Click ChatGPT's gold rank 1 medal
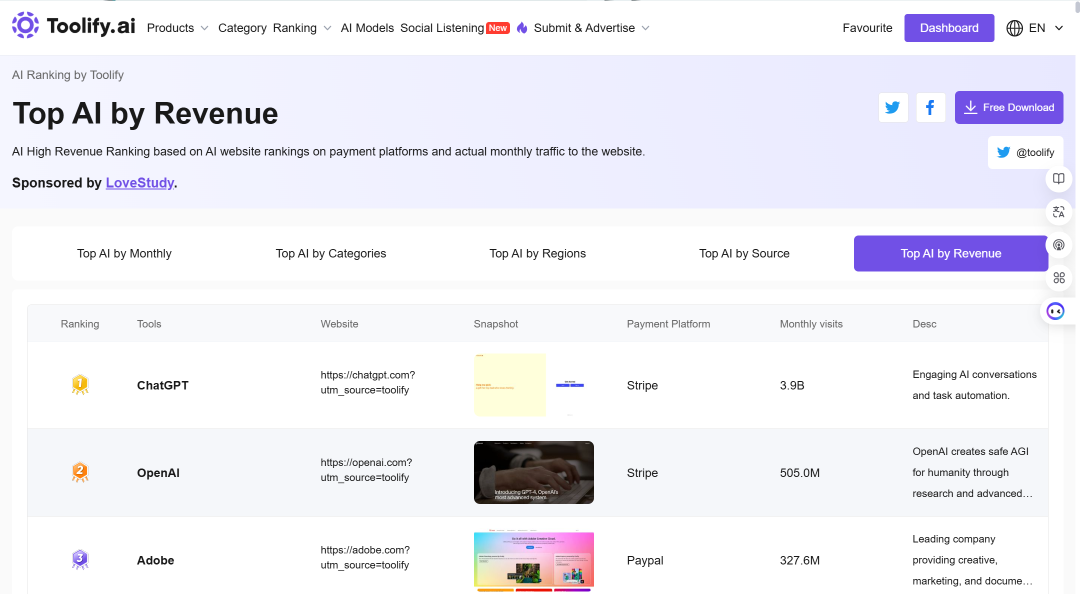1080x594 pixels. click(x=80, y=385)
